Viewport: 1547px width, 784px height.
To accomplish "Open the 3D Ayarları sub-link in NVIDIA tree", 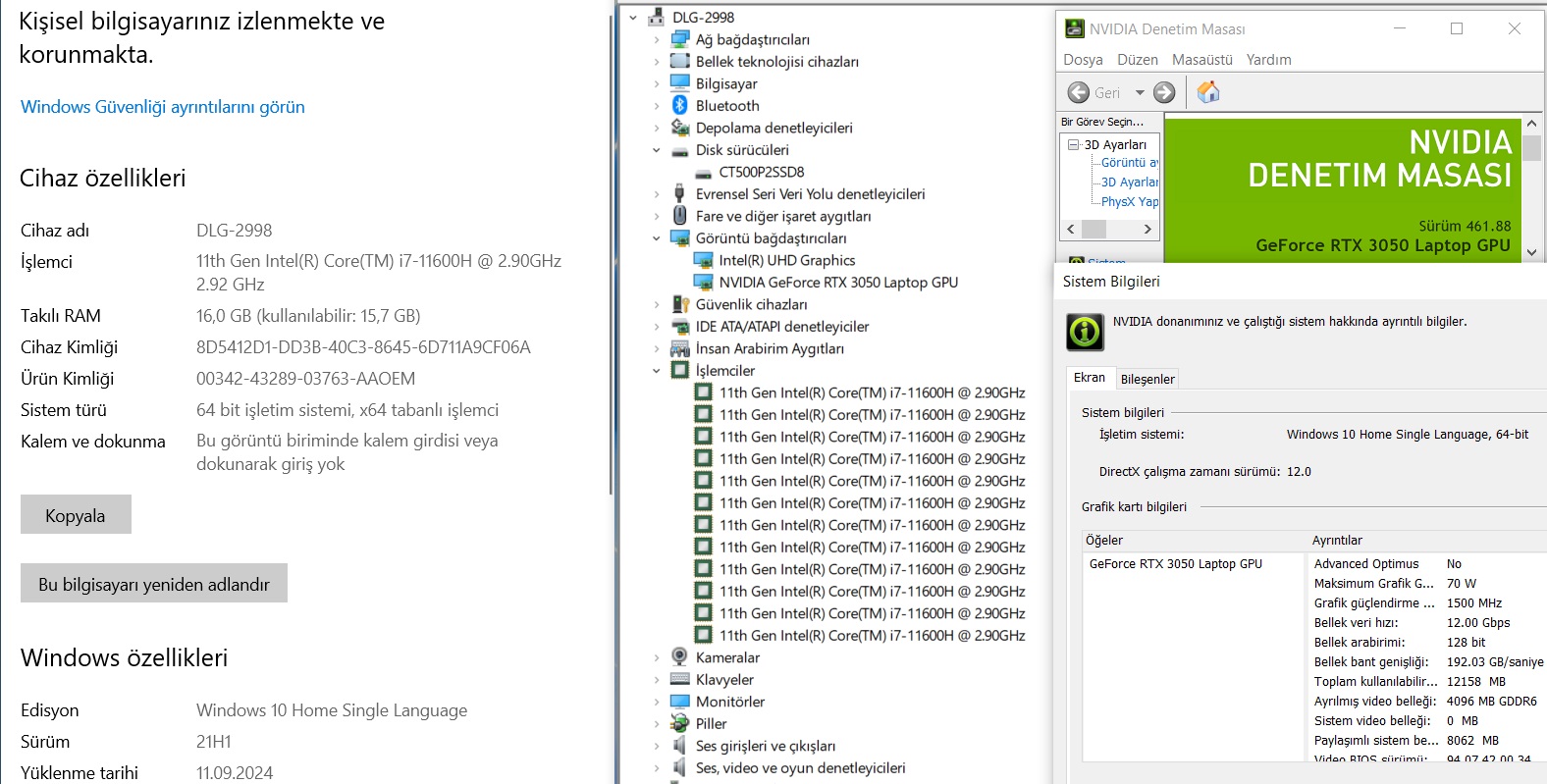I will coord(1130,182).
